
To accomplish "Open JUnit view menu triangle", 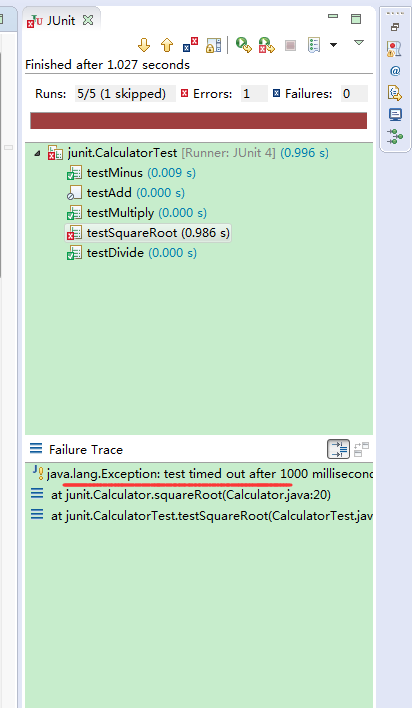I will pyautogui.click(x=359, y=43).
